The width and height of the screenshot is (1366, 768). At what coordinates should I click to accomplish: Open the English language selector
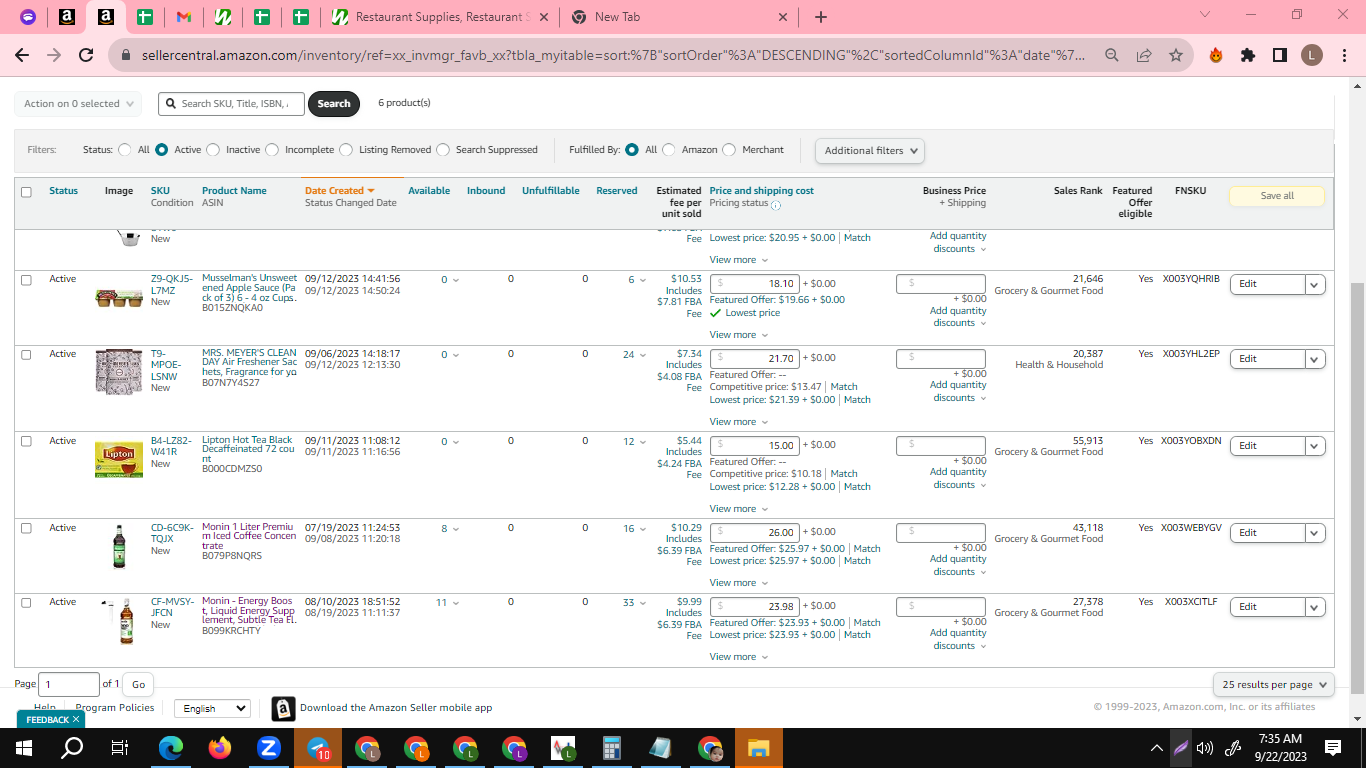212,708
